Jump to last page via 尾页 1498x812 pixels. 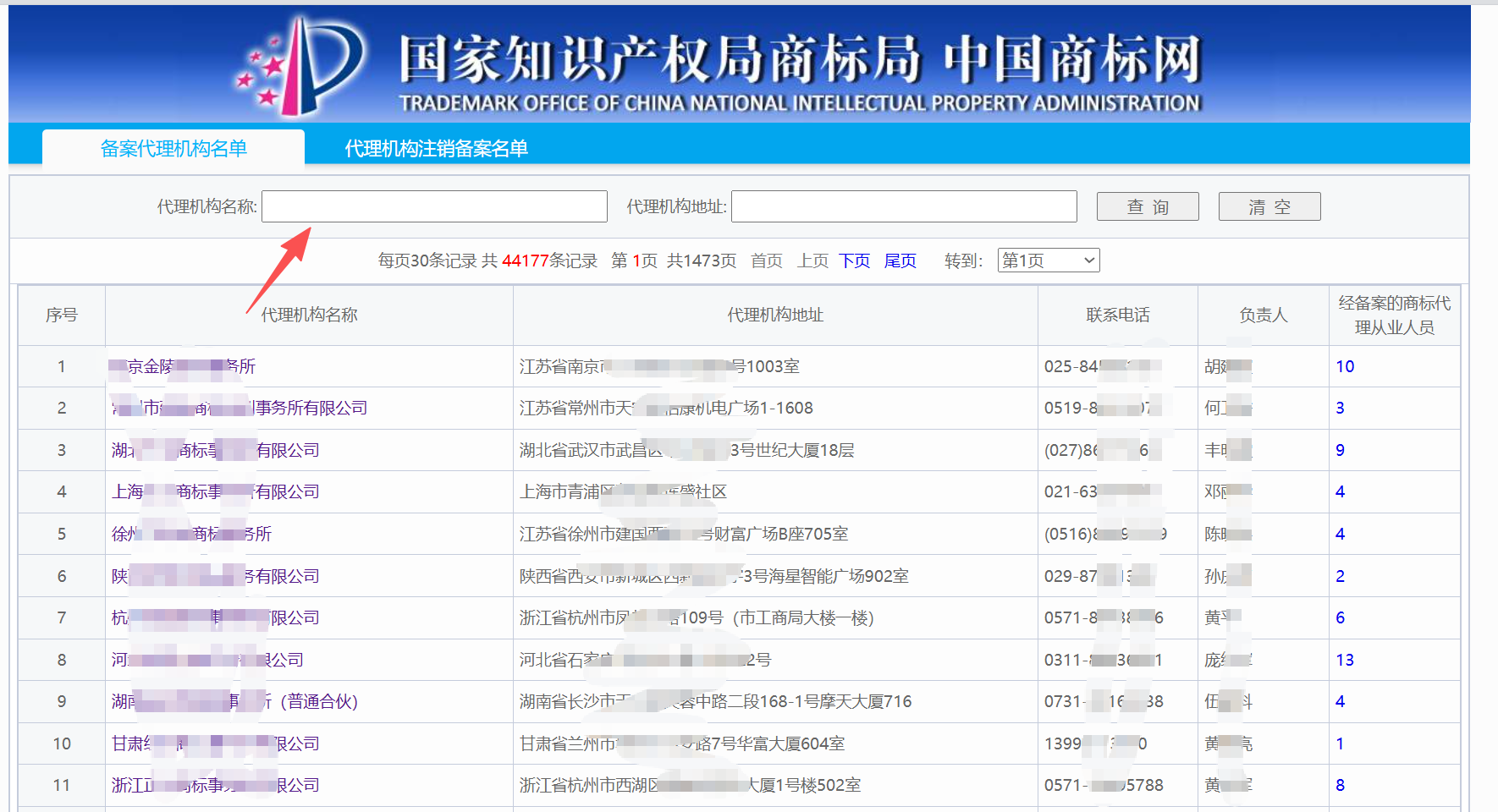point(900,261)
